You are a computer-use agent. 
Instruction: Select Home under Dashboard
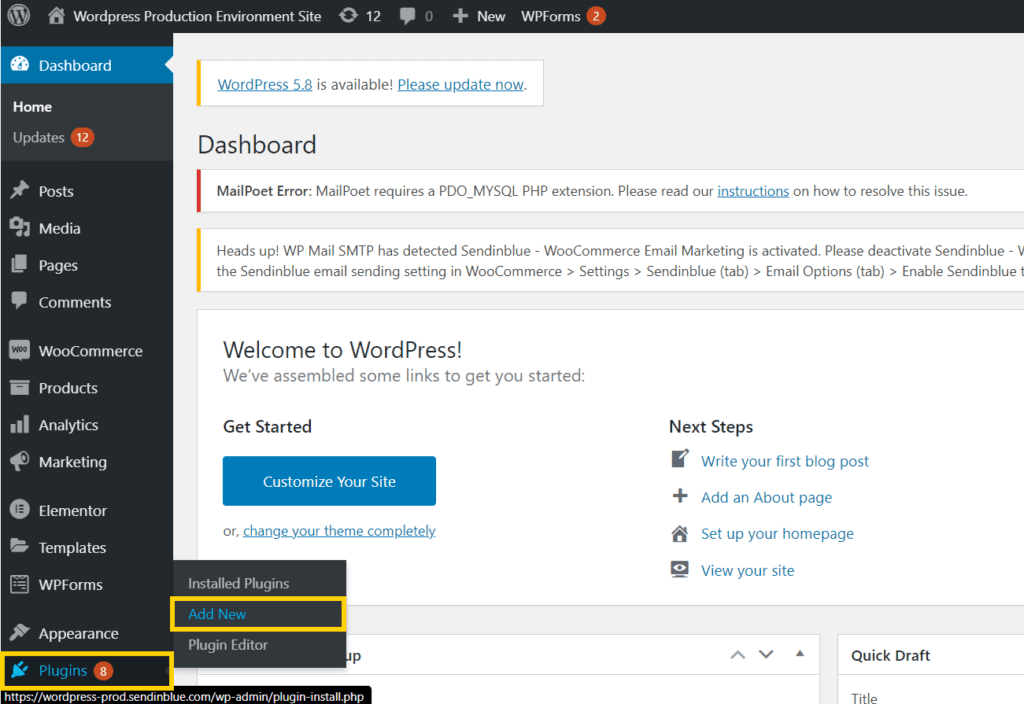point(33,106)
